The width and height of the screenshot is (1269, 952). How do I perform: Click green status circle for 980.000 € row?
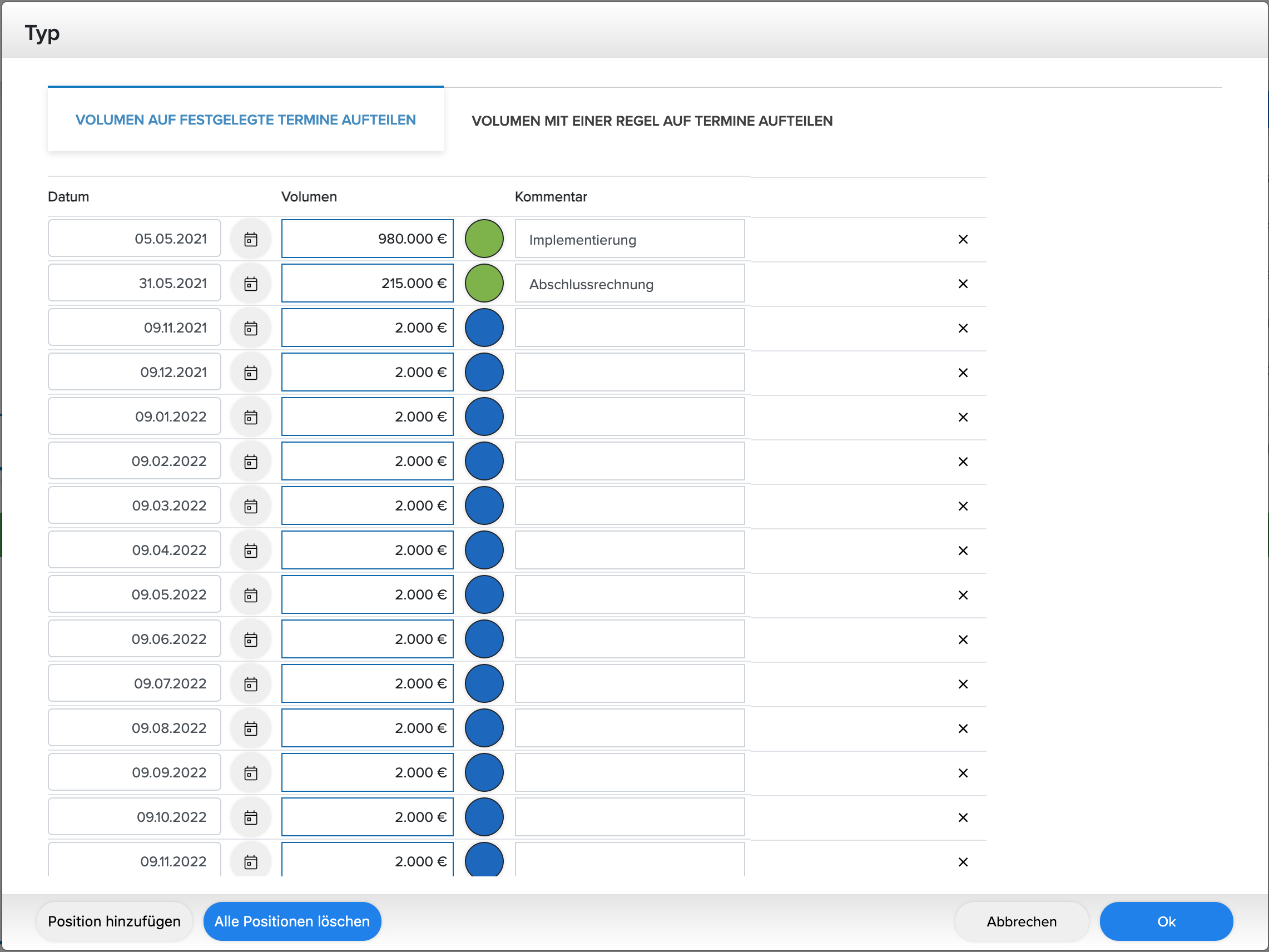(484, 239)
